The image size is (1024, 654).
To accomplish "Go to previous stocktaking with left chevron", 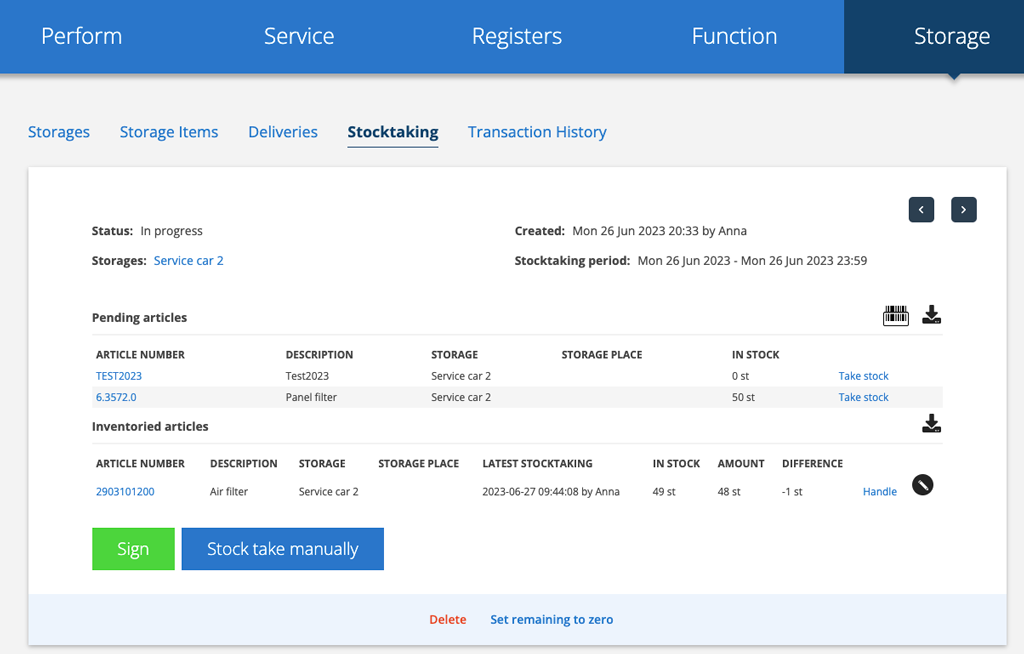I will pyautogui.click(x=921, y=210).
